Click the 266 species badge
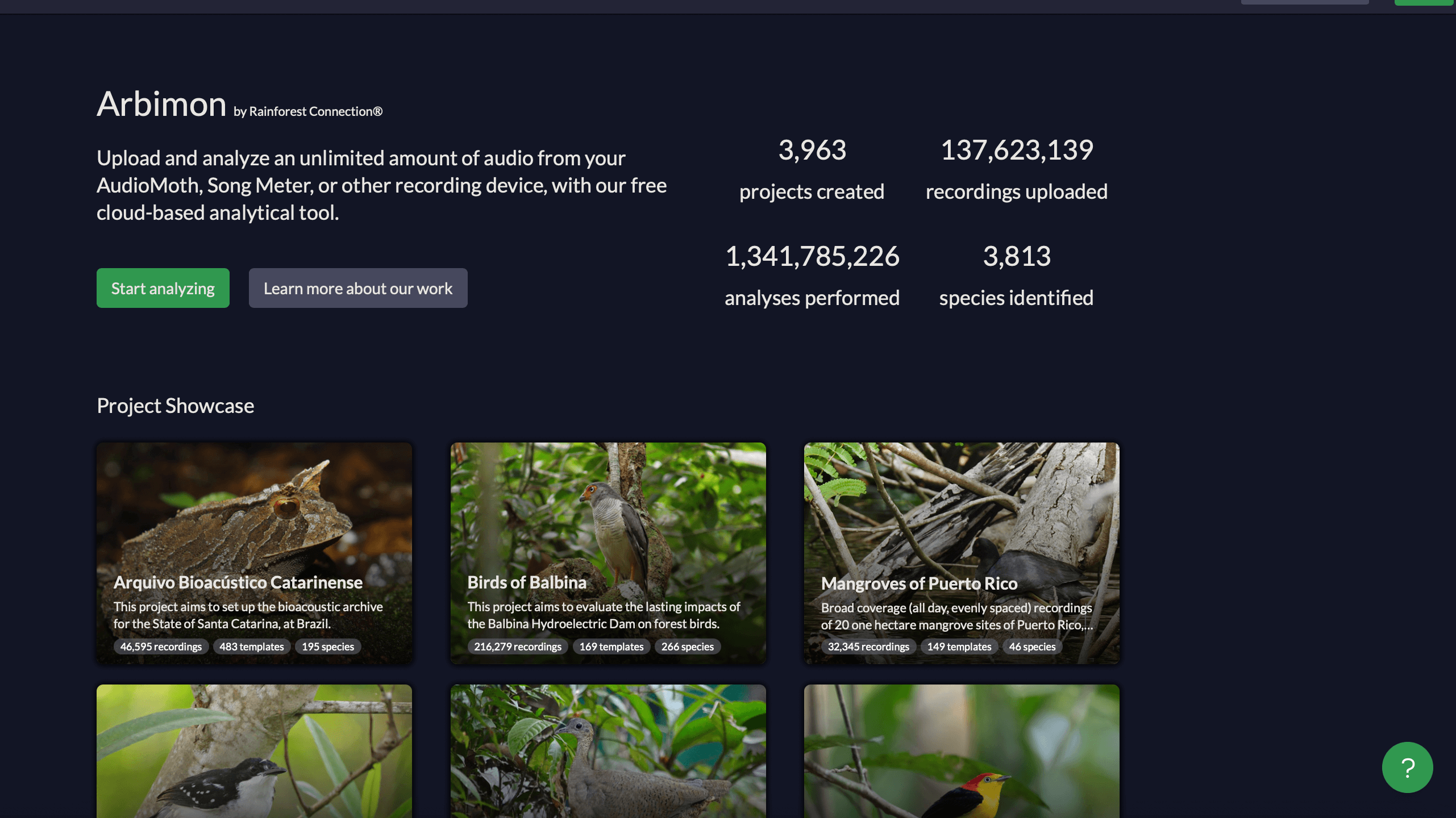 click(x=688, y=646)
